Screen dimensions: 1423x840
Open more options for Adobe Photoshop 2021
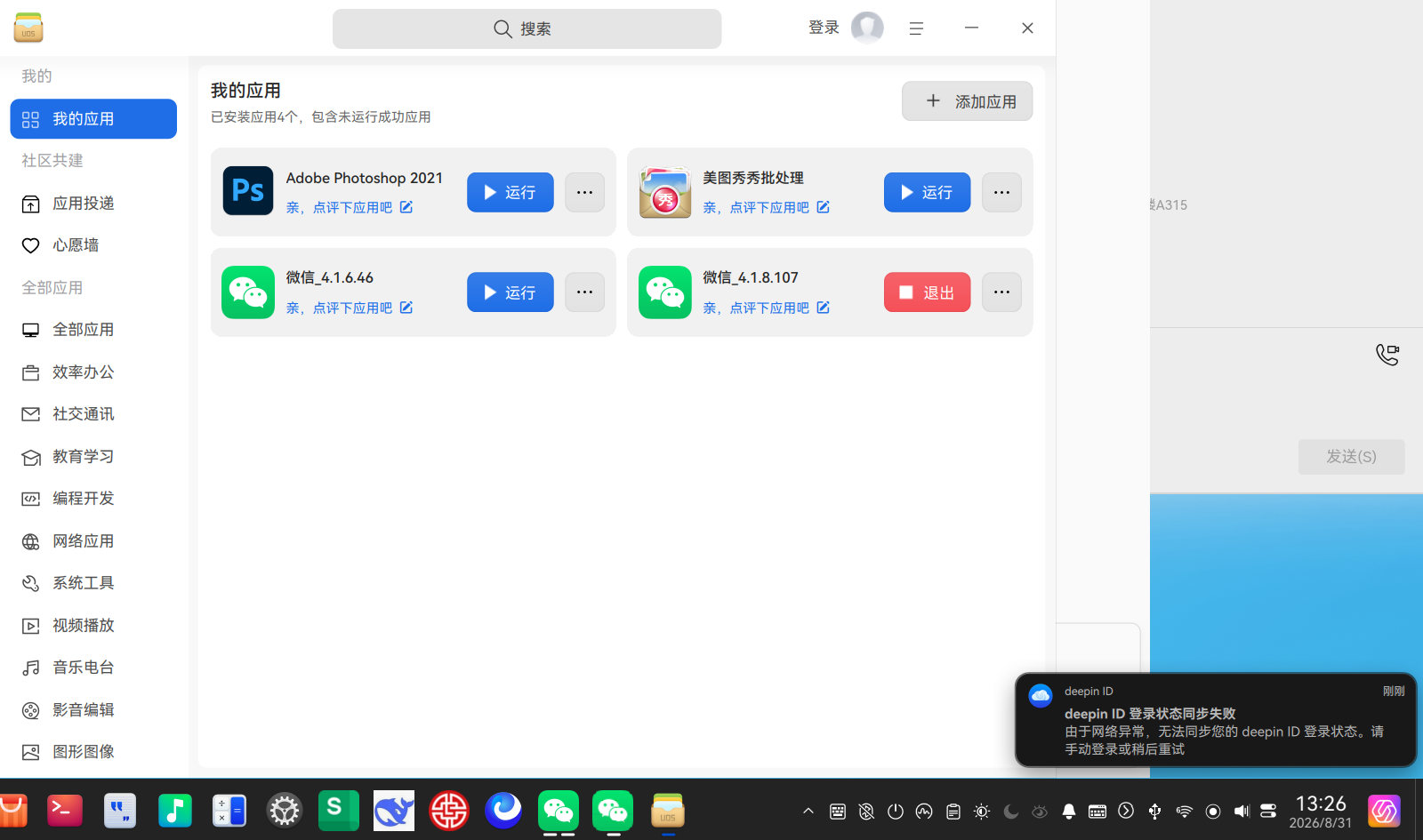pos(584,192)
